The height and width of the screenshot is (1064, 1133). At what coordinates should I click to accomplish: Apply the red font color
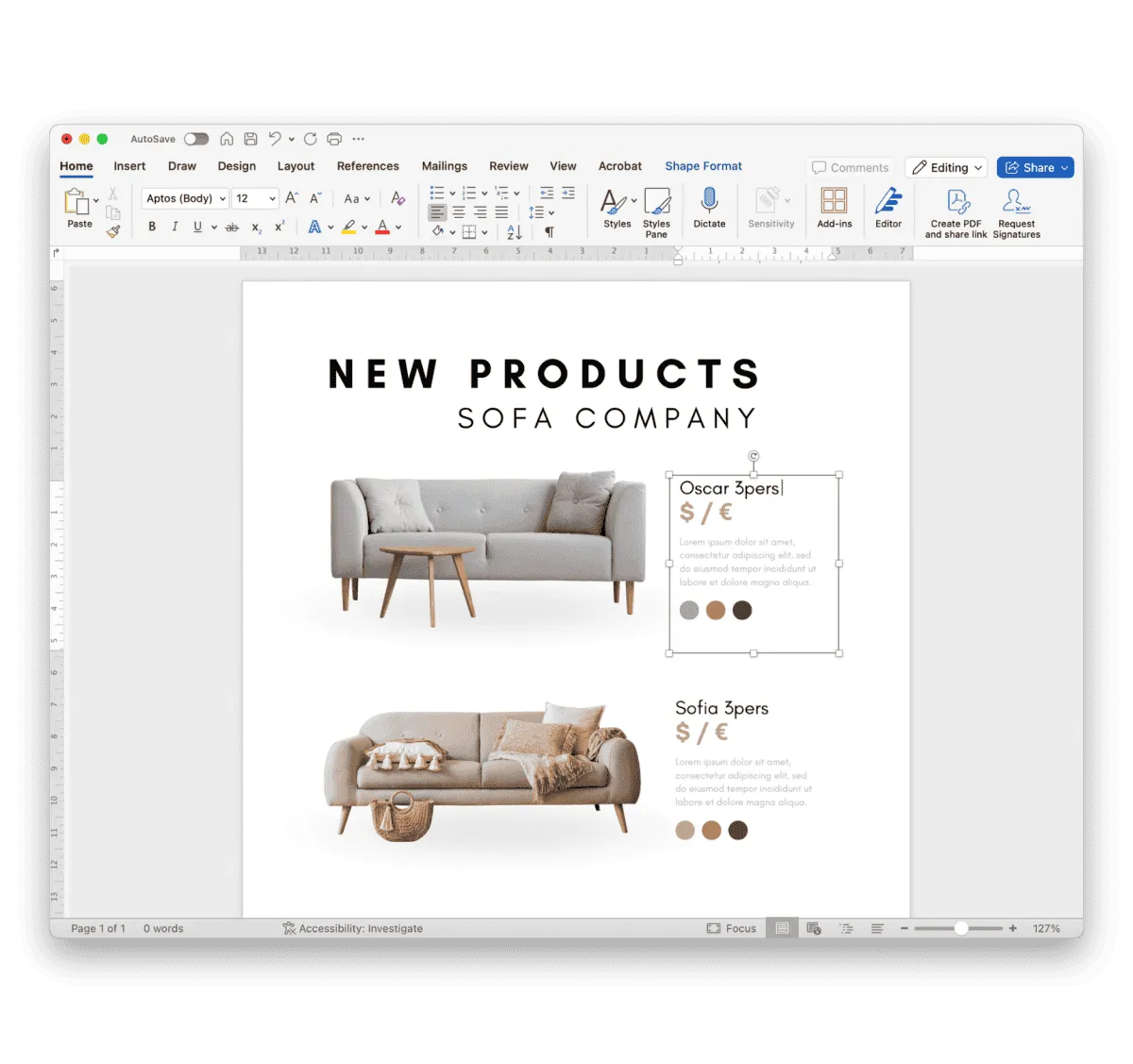click(x=382, y=227)
